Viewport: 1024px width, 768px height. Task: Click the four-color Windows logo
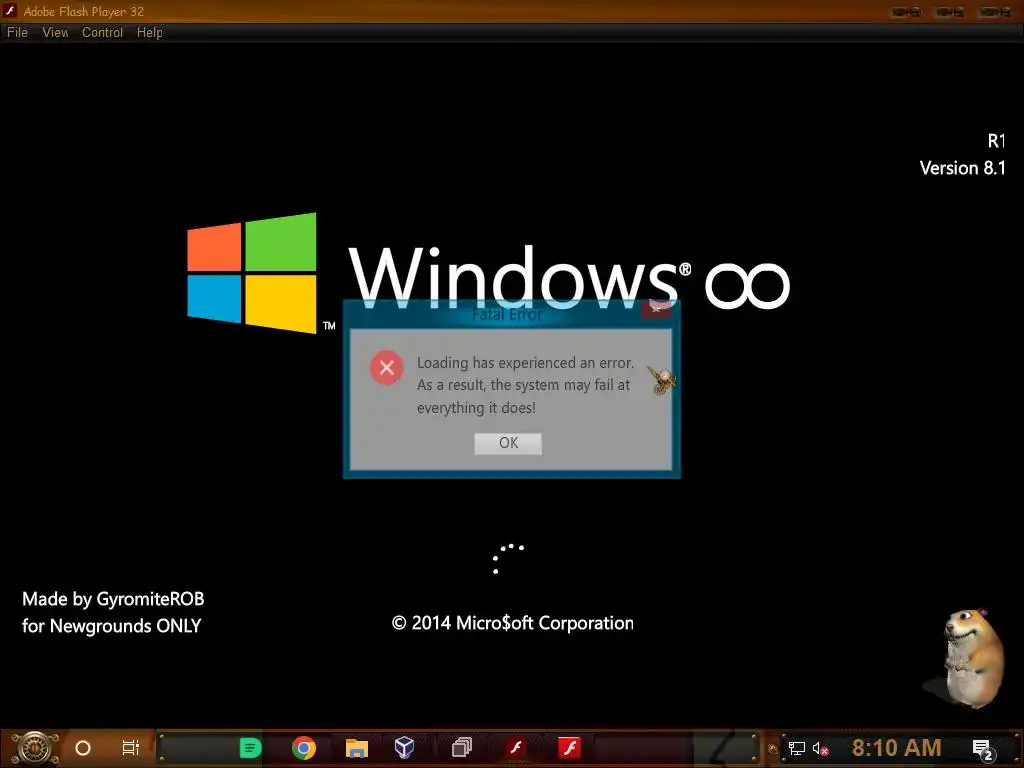click(252, 273)
